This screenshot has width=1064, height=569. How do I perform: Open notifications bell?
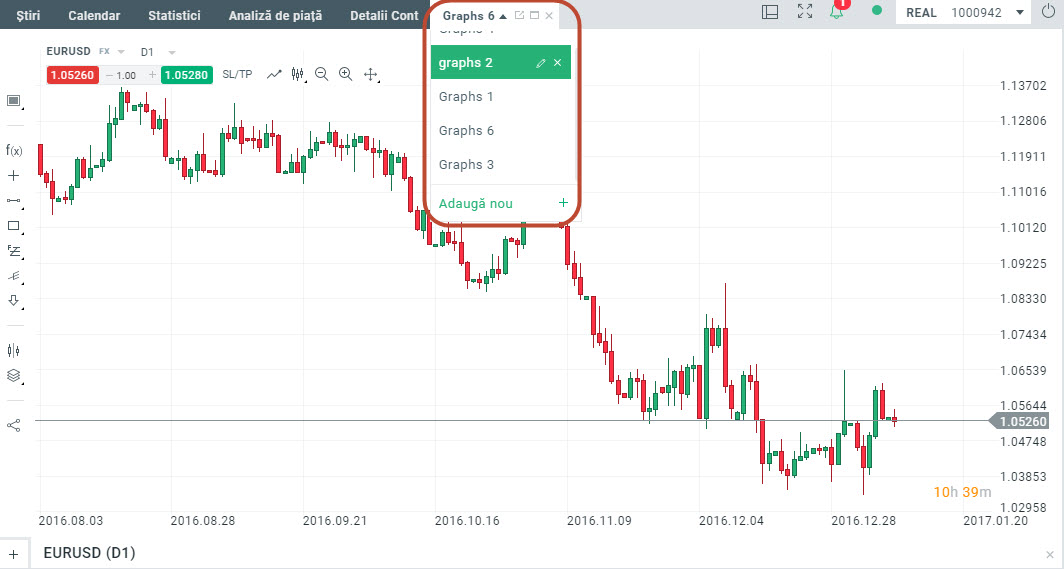tap(837, 11)
